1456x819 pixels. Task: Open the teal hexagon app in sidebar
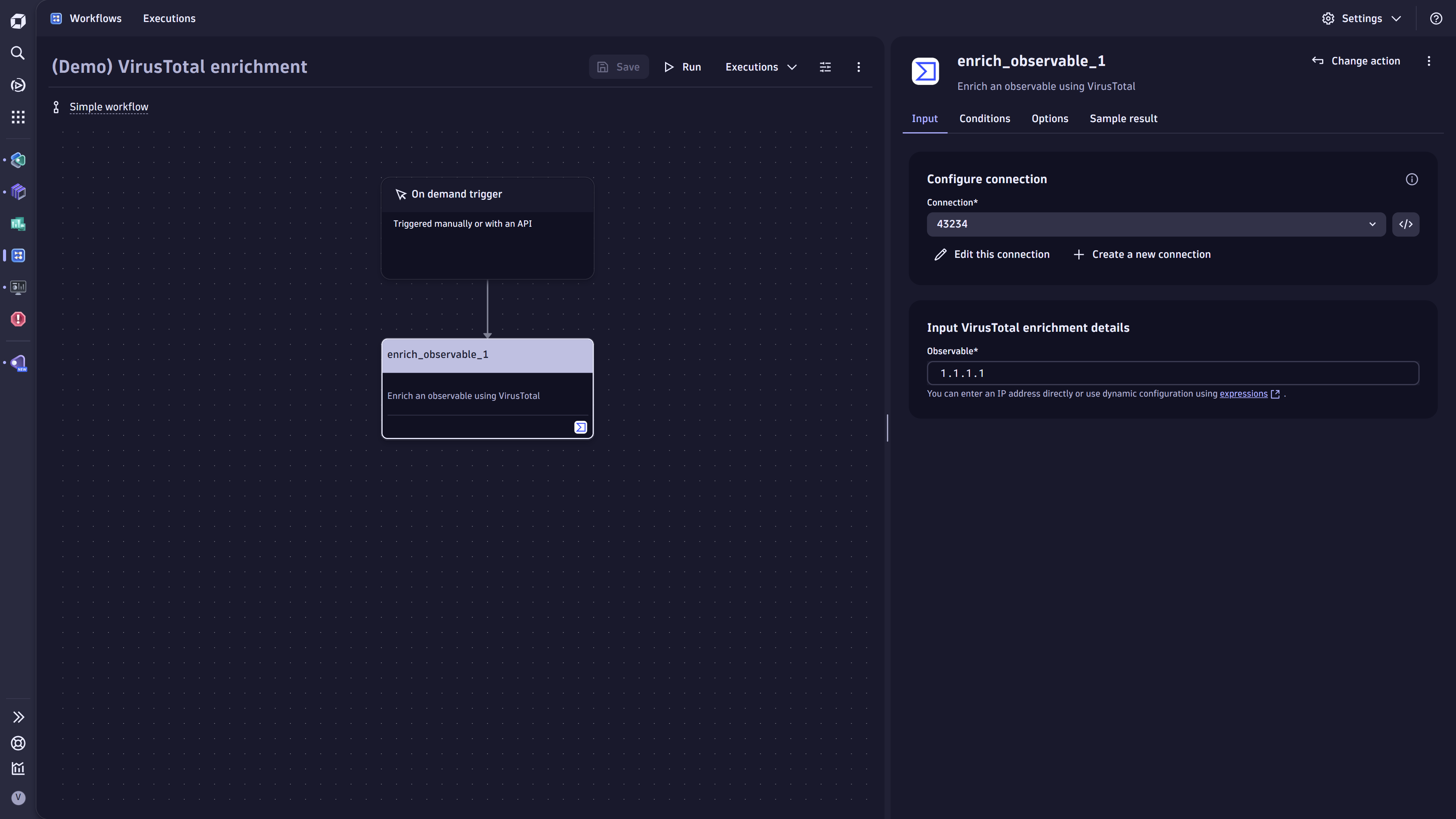[18, 160]
